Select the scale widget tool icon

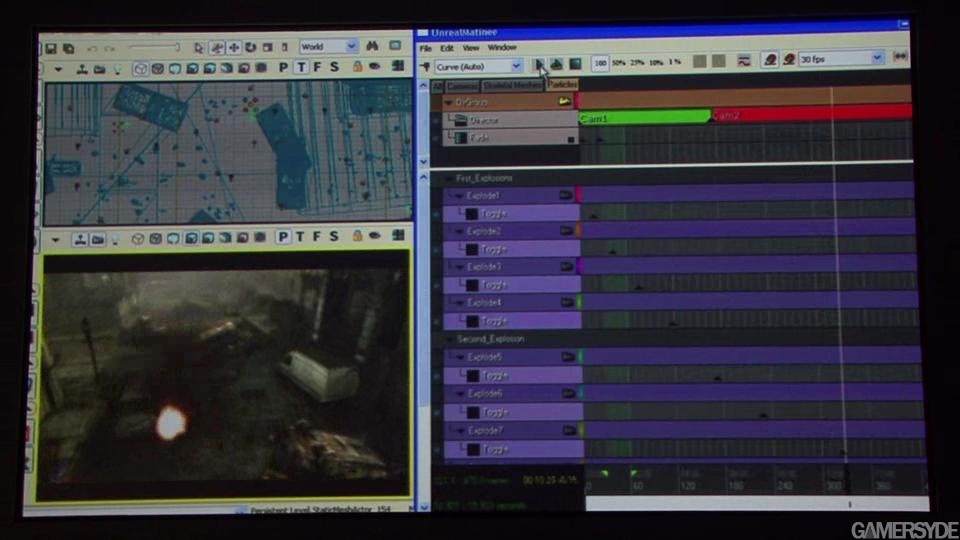(x=268, y=47)
